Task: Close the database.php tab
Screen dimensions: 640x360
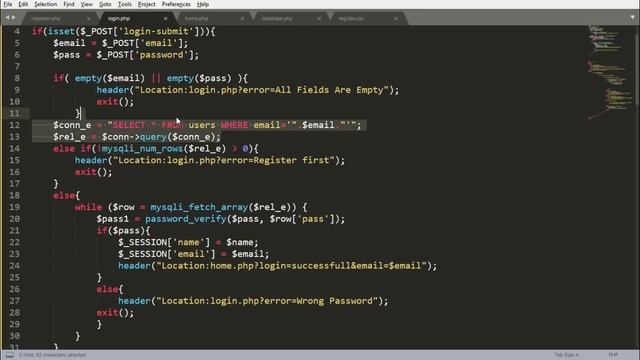Action: point(319,18)
